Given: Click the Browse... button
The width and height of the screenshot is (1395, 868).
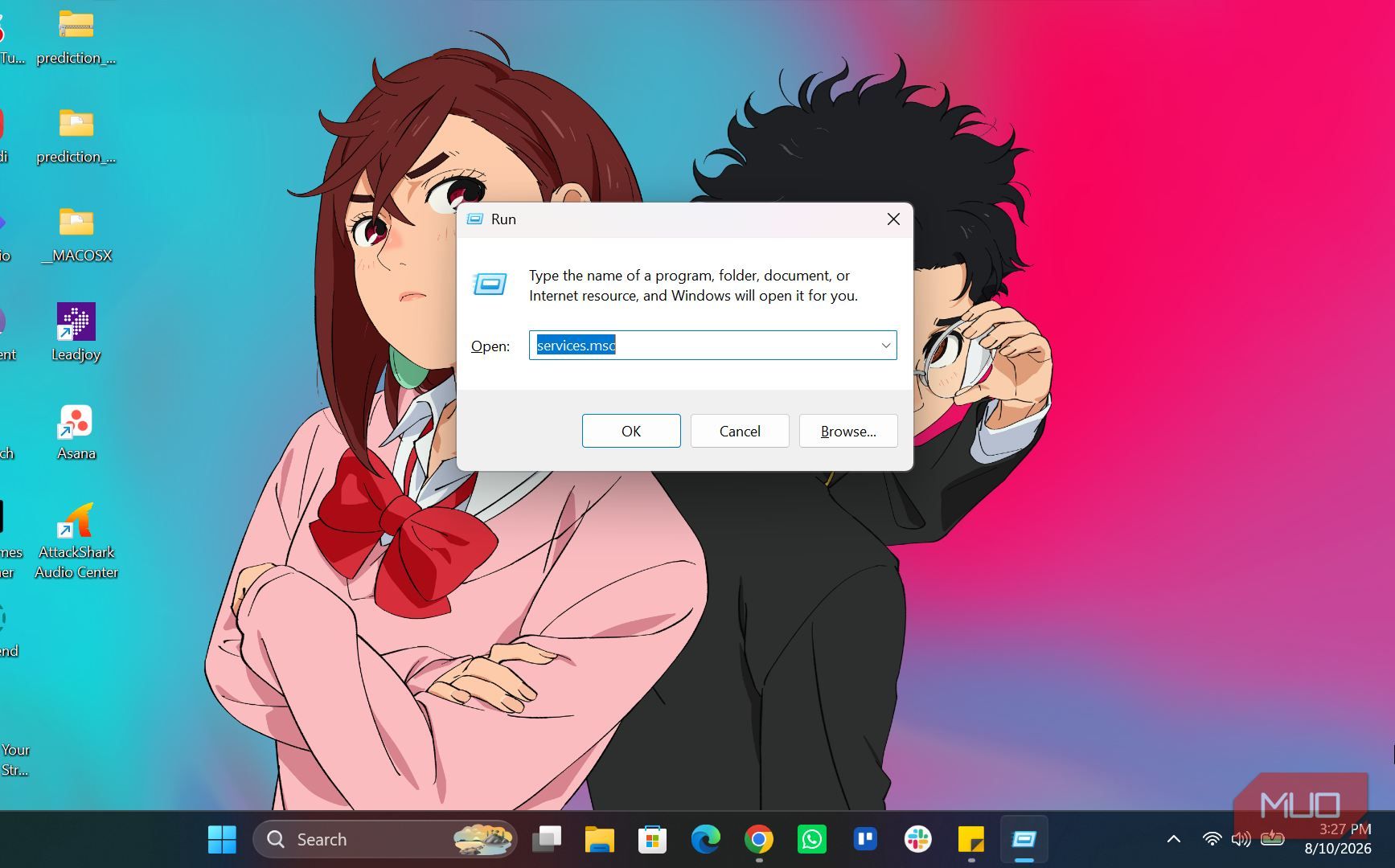Looking at the screenshot, I should pos(848,431).
